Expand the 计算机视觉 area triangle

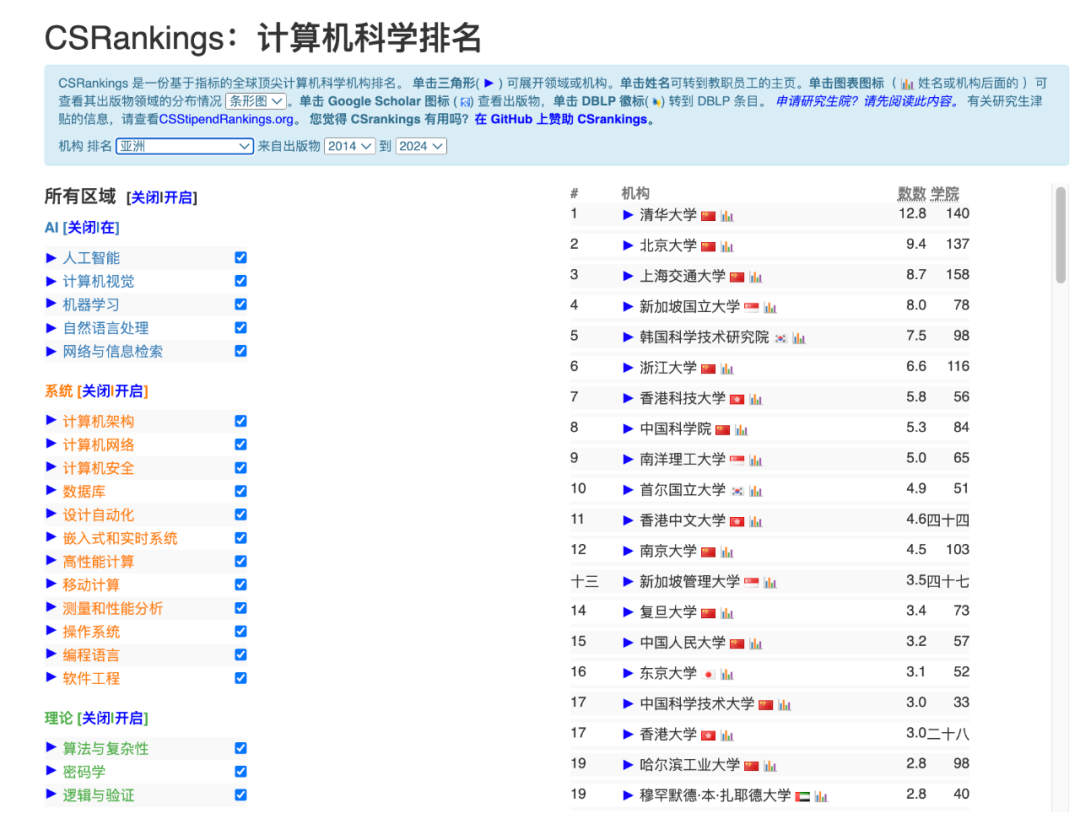pyautogui.click(x=52, y=280)
